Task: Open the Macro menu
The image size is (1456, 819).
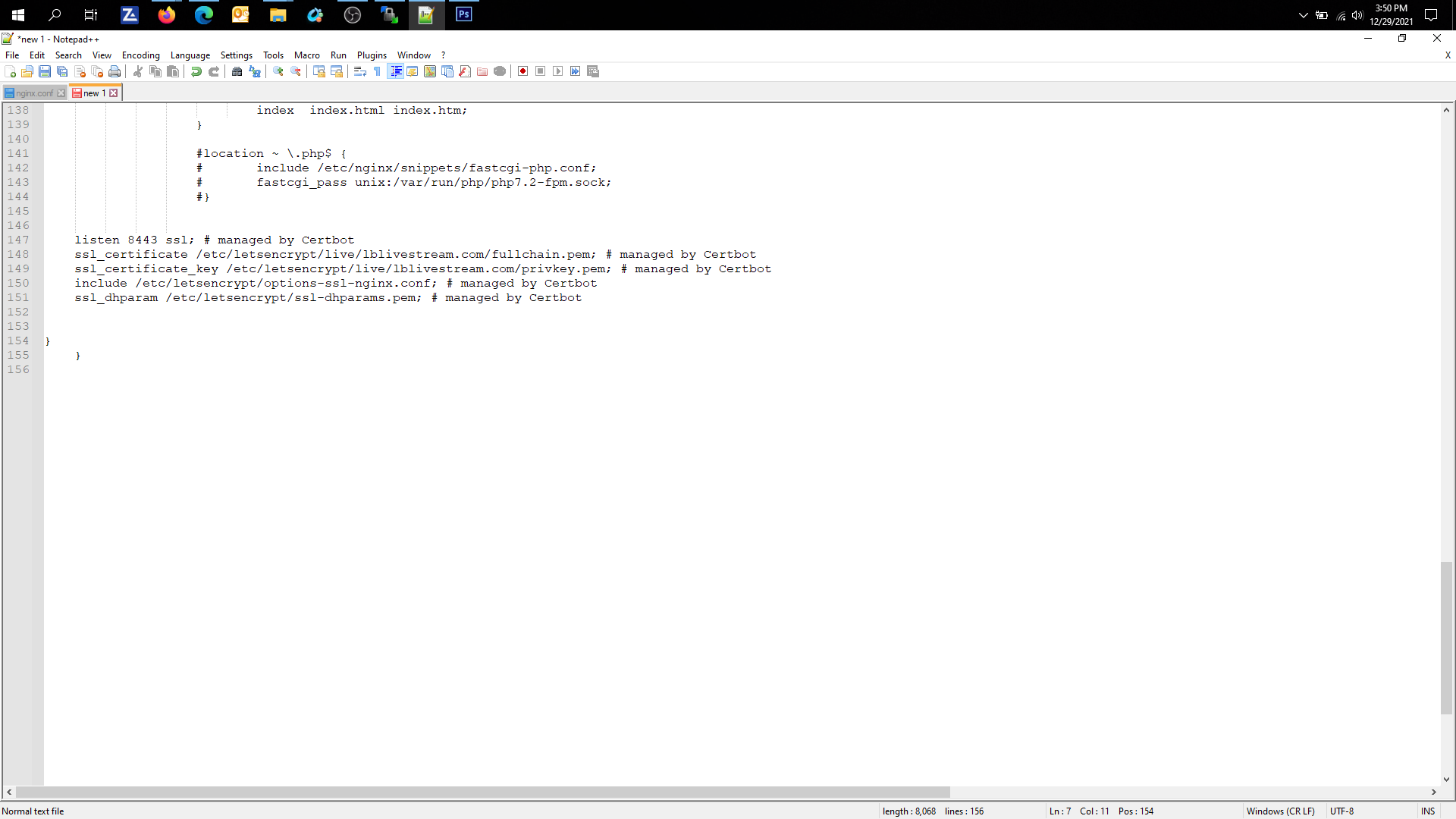Action: (x=306, y=55)
